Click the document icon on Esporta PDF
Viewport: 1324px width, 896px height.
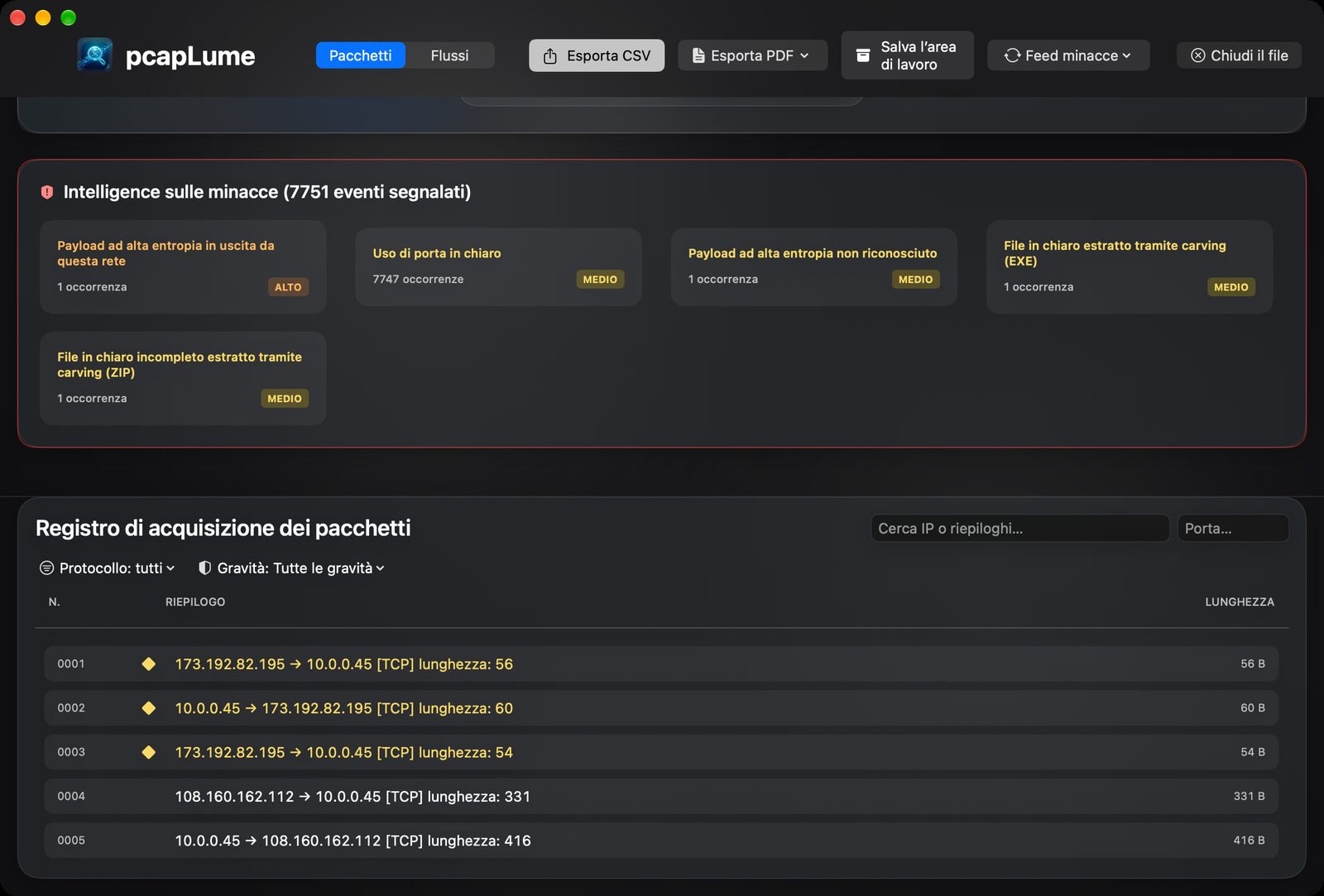click(698, 55)
